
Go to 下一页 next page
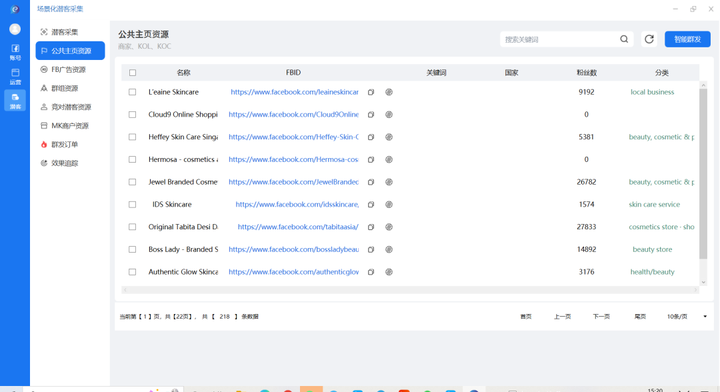click(601, 317)
